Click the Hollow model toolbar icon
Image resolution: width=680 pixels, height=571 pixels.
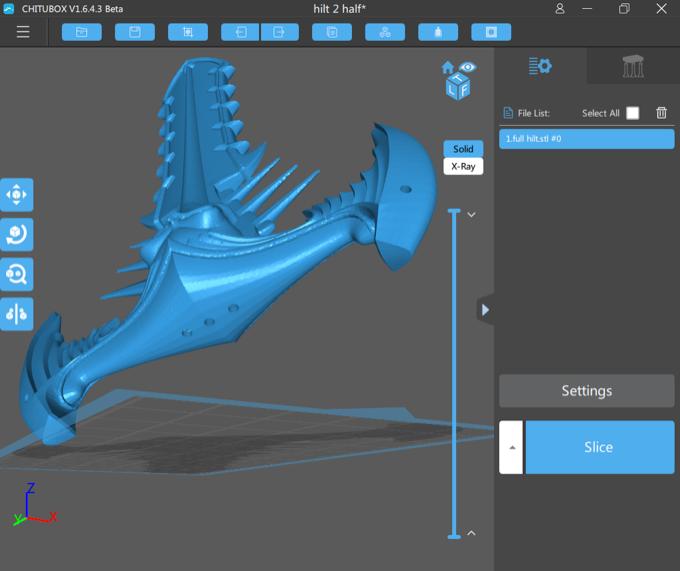(x=438, y=32)
